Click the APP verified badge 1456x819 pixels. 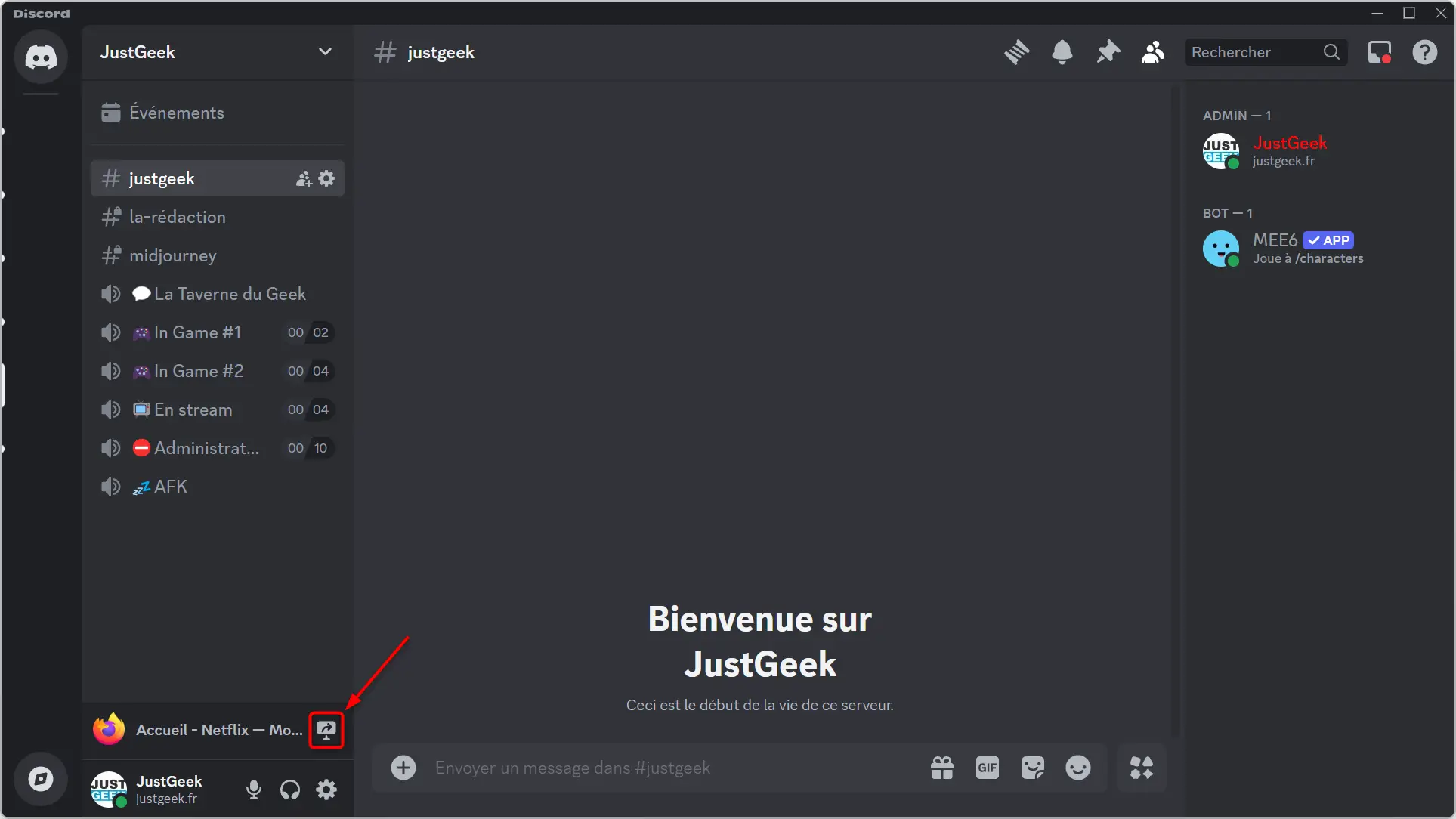[1329, 240]
